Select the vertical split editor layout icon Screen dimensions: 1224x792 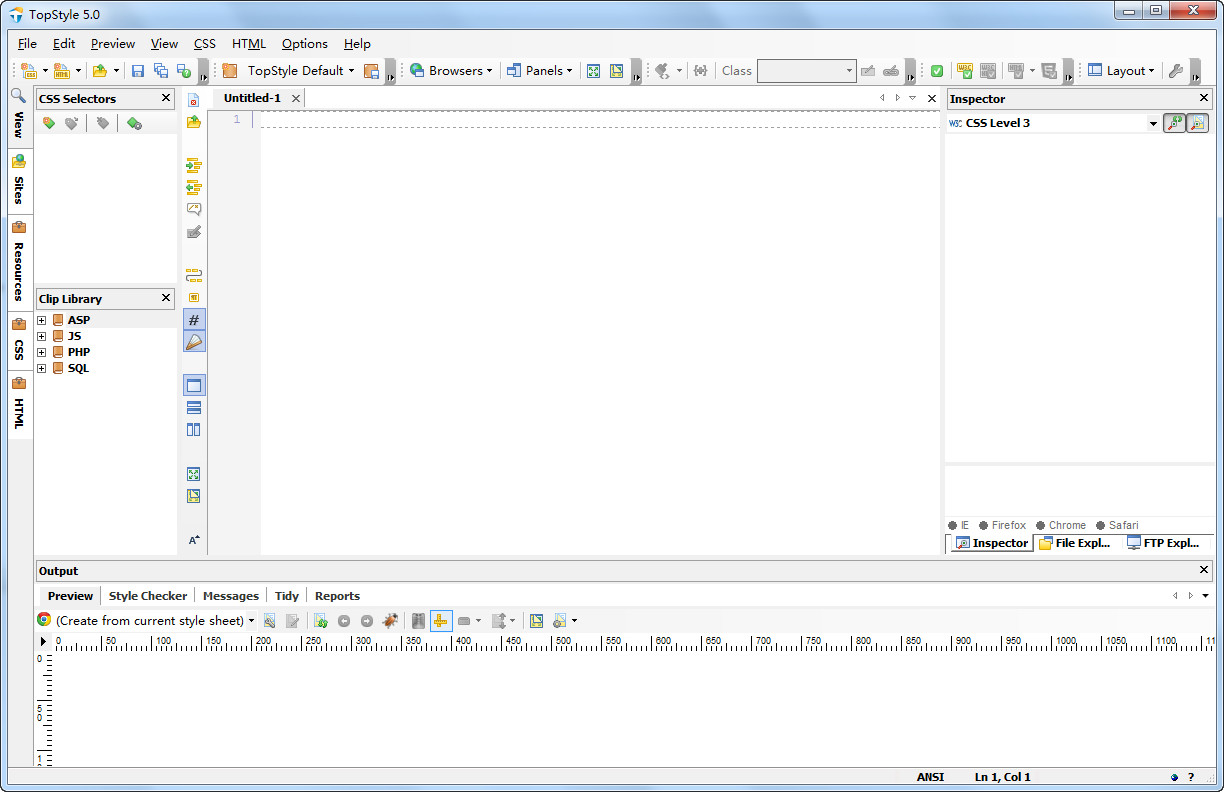(194, 429)
